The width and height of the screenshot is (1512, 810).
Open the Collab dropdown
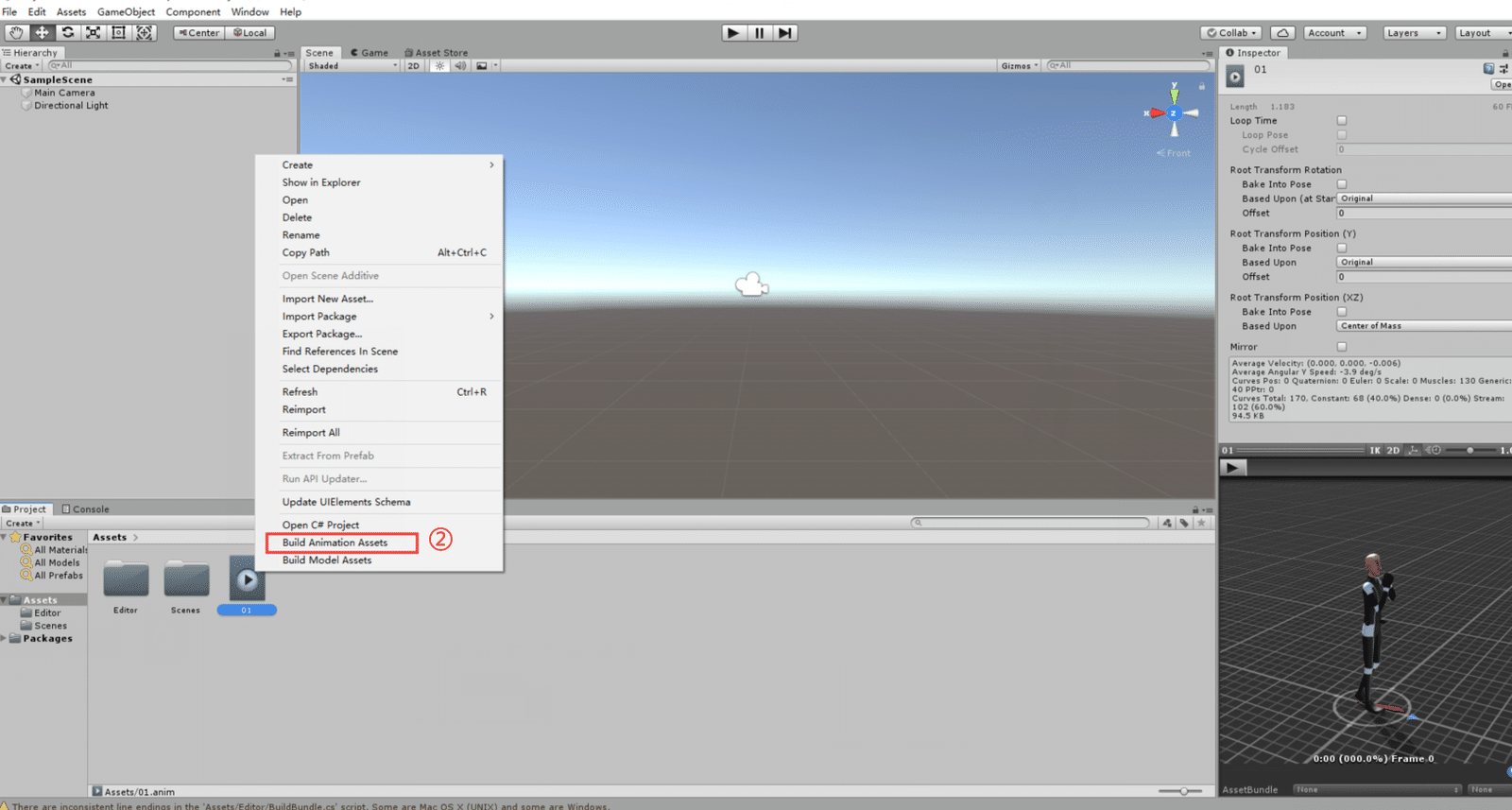point(1231,33)
